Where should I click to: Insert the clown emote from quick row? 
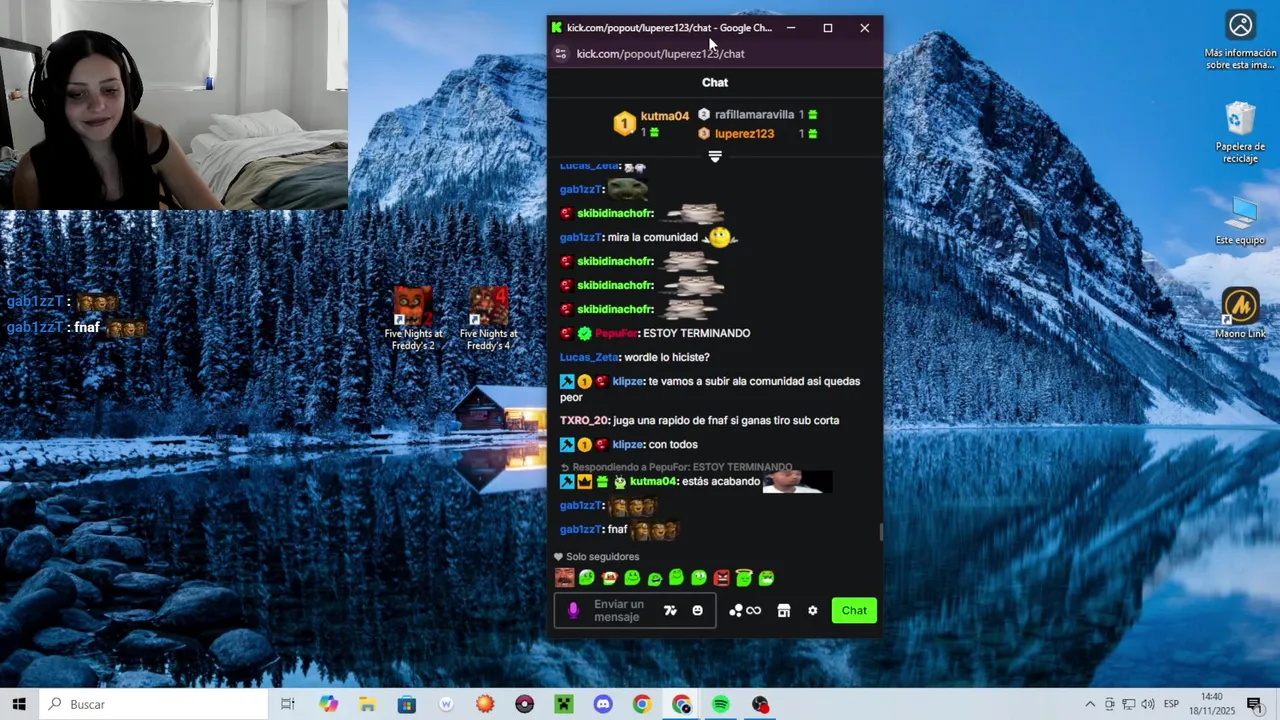tap(610, 577)
